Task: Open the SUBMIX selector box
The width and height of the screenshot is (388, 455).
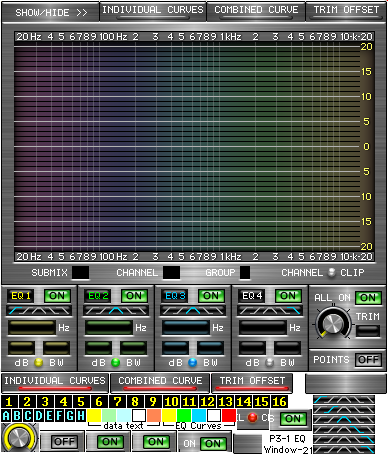Action: tap(81, 273)
